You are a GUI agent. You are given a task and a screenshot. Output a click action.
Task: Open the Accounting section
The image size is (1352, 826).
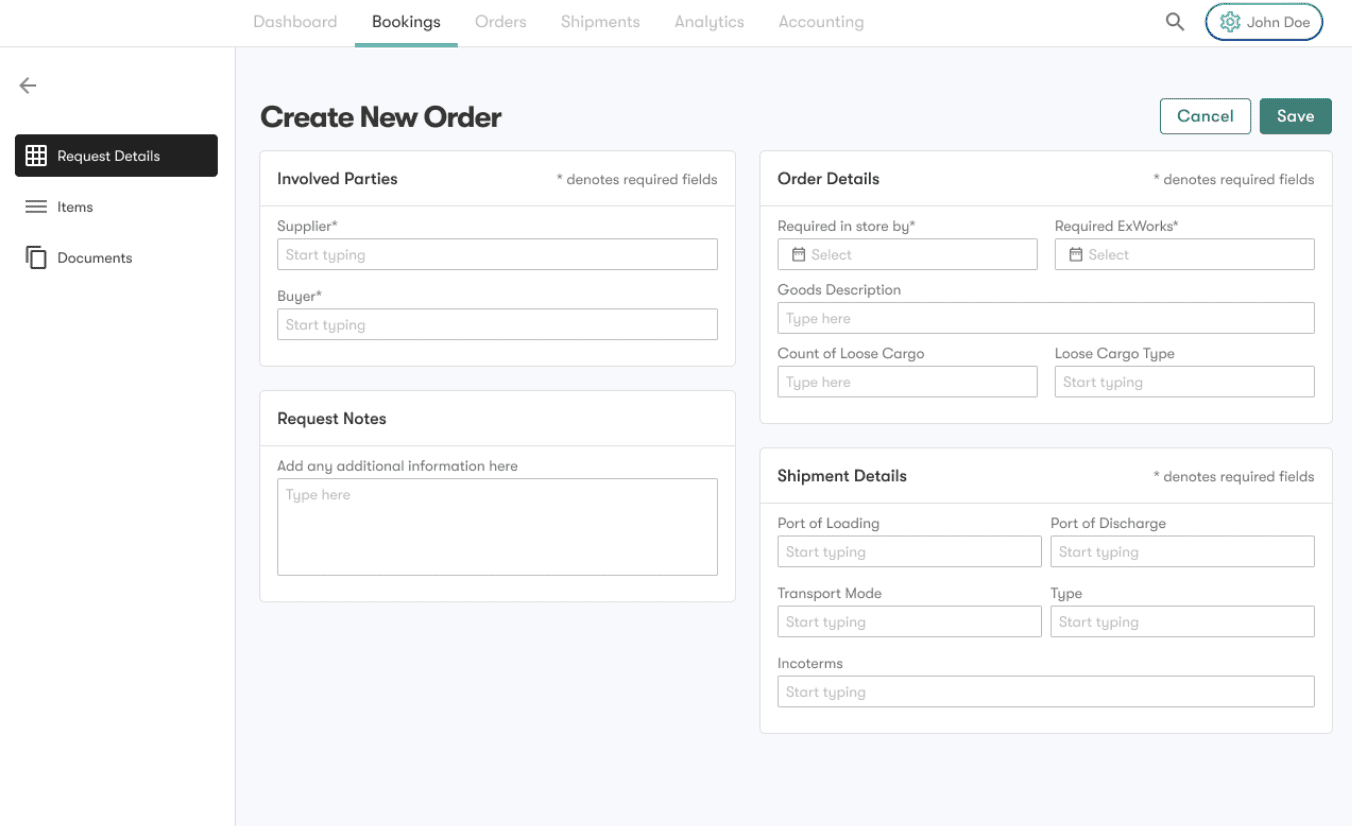tap(820, 21)
